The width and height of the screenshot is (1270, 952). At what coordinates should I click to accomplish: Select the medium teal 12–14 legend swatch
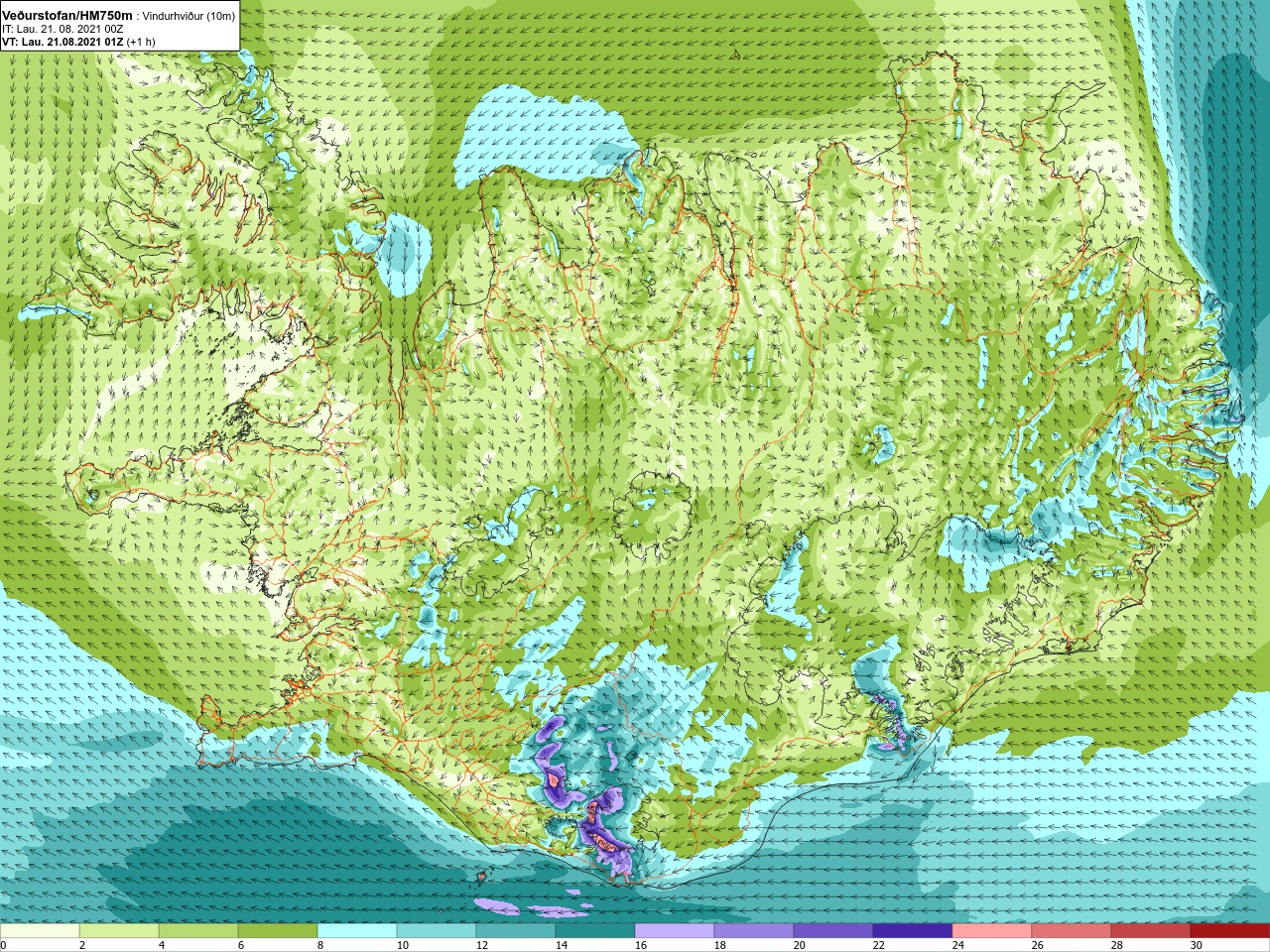click(516, 931)
